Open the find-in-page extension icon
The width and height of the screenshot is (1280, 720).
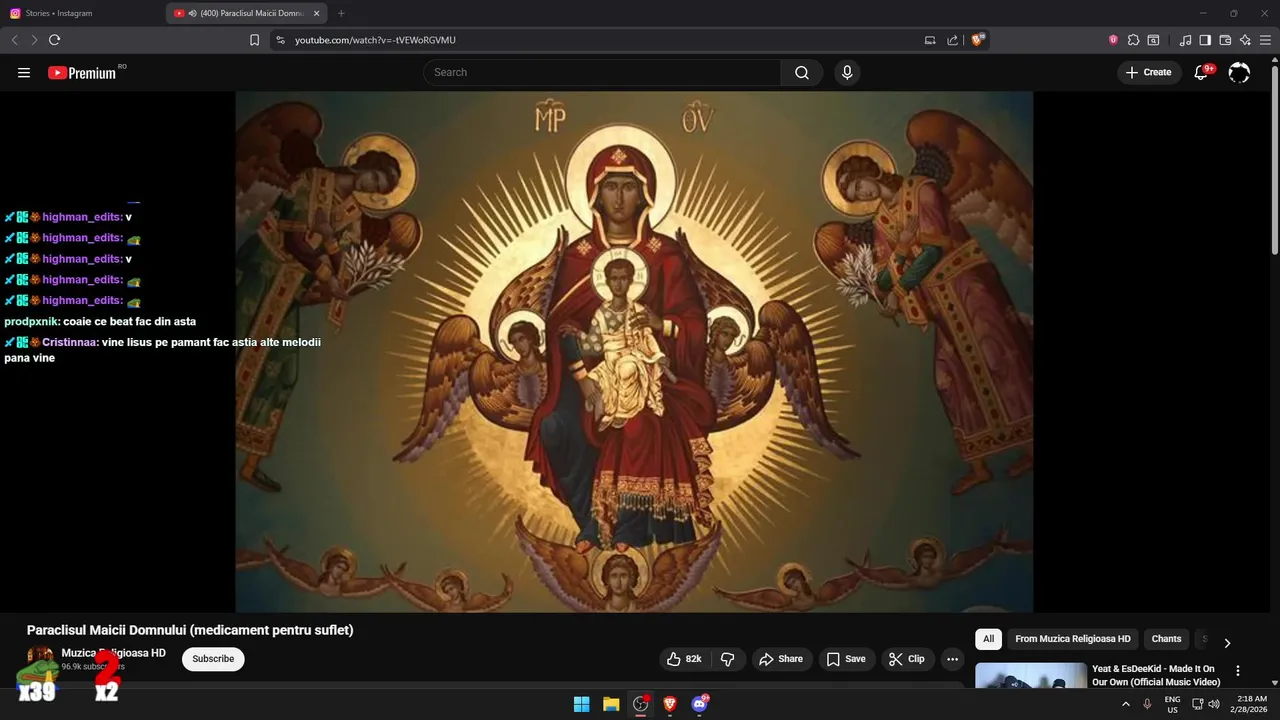pyautogui.click(x=1153, y=40)
